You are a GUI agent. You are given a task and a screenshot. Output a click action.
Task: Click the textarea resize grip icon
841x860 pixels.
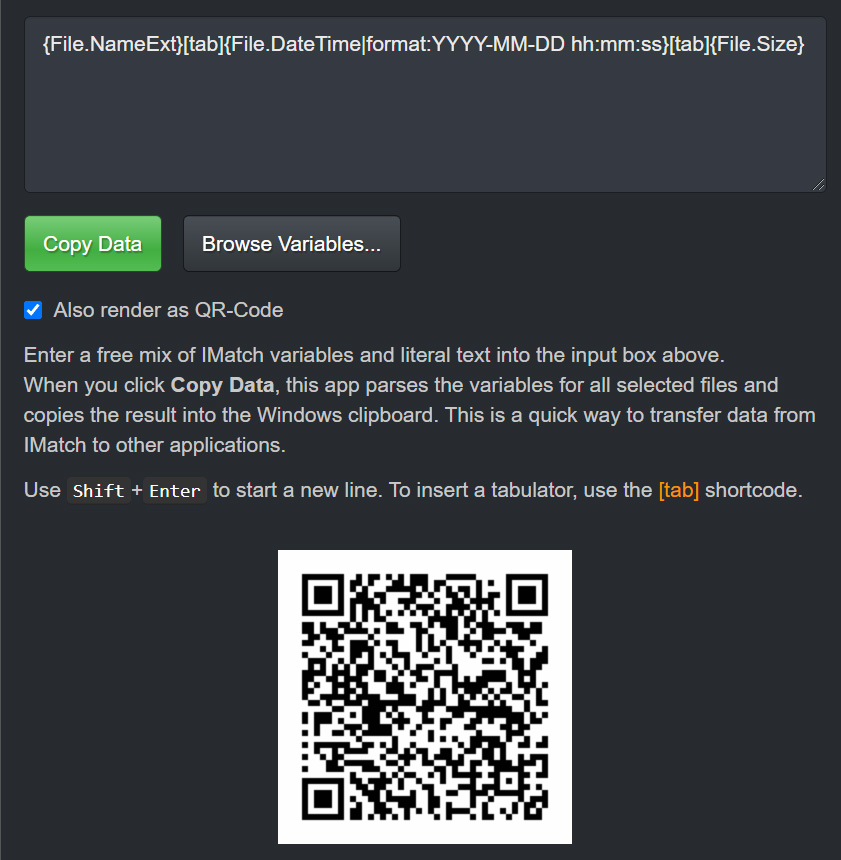[x=818, y=185]
